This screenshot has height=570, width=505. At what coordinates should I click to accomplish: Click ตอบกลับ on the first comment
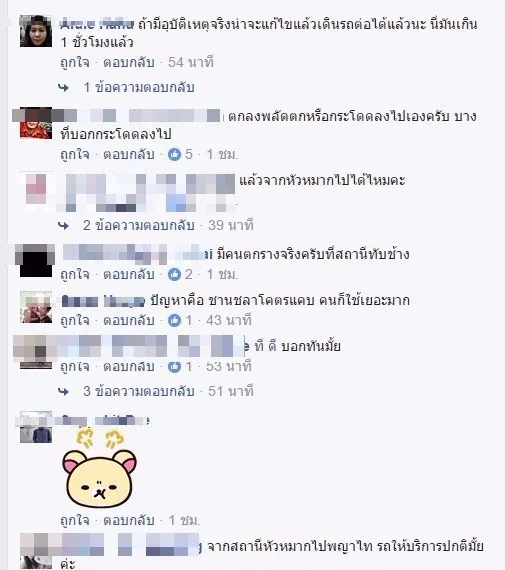pyautogui.click(x=129, y=63)
